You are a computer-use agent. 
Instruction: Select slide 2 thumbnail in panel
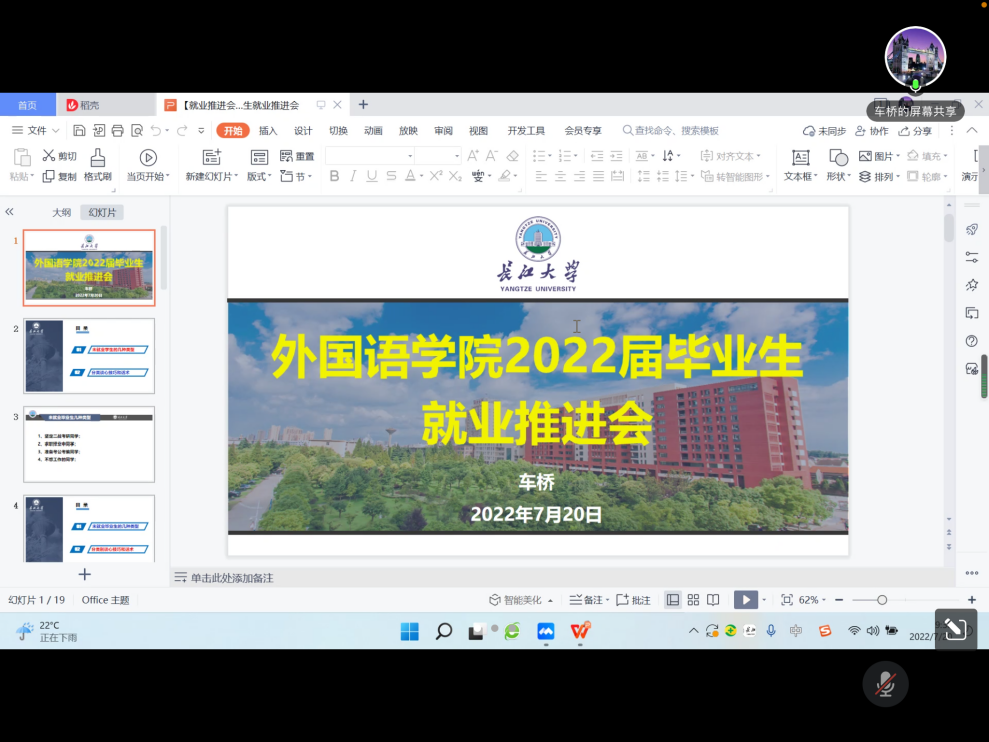pos(89,356)
